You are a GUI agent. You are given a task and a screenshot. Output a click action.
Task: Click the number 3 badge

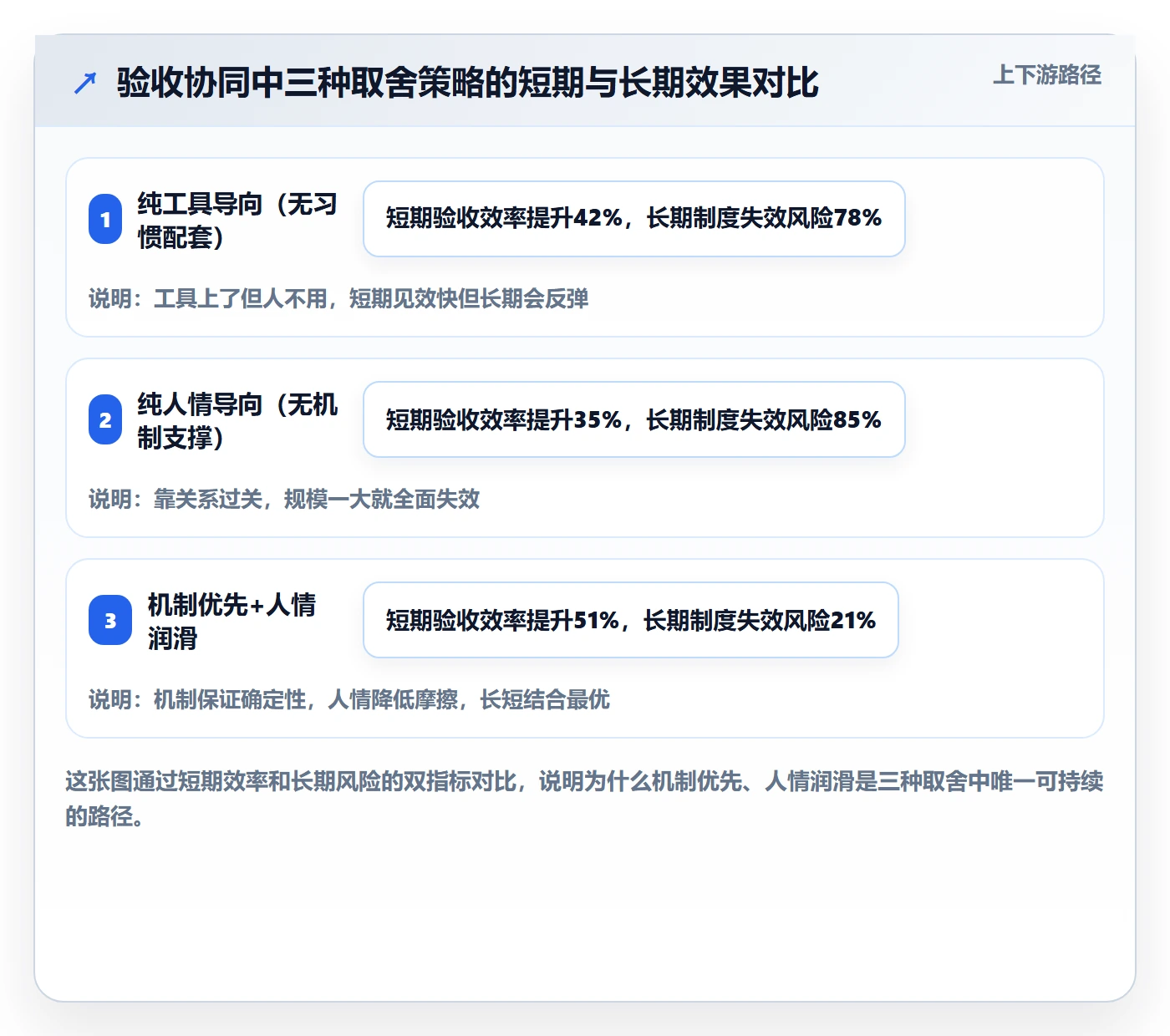tap(110, 620)
